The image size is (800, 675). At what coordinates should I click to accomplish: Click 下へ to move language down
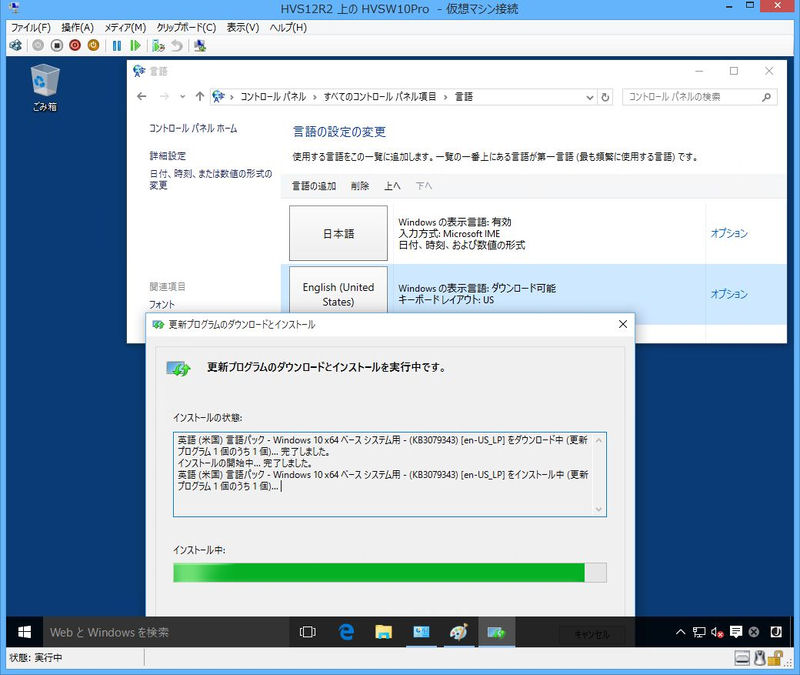click(x=423, y=186)
